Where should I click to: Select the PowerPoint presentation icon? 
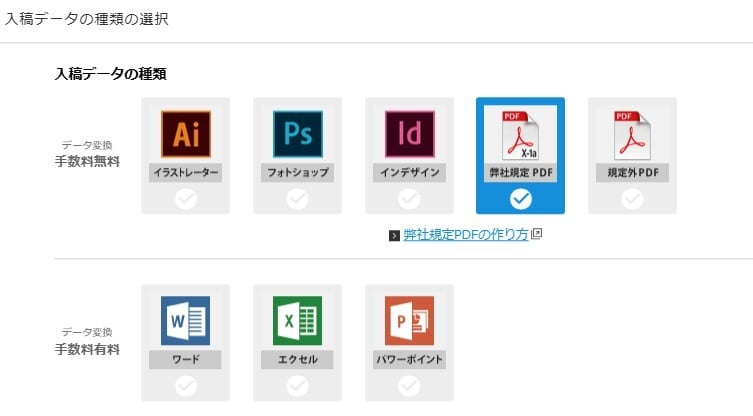(x=409, y=320)
